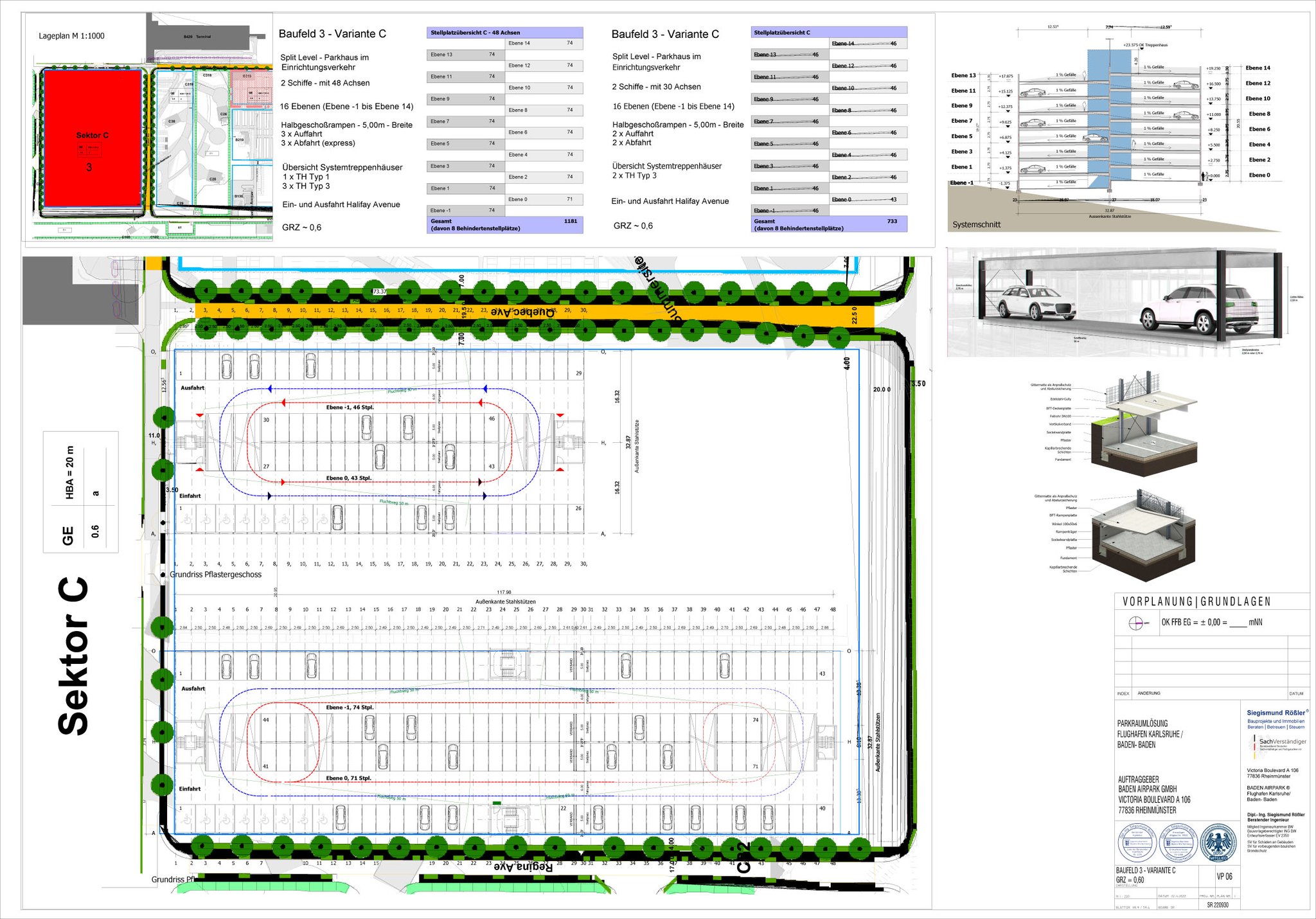Viewport: 1316px width, 919px height.
Task: Click the 'Siegismund Rößler' company name
Action: click(1276, 713)
